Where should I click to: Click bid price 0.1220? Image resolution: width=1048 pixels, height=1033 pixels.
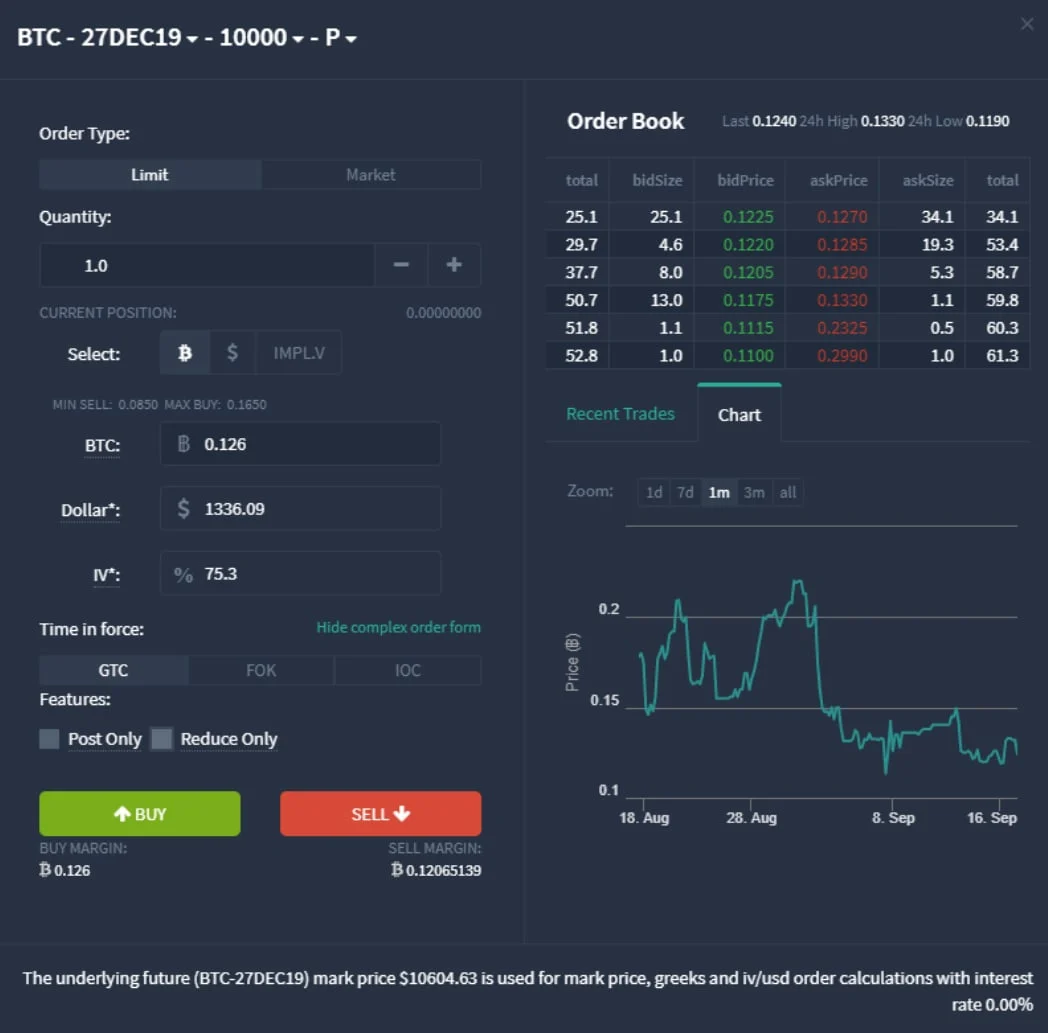(x=748, y=245)
